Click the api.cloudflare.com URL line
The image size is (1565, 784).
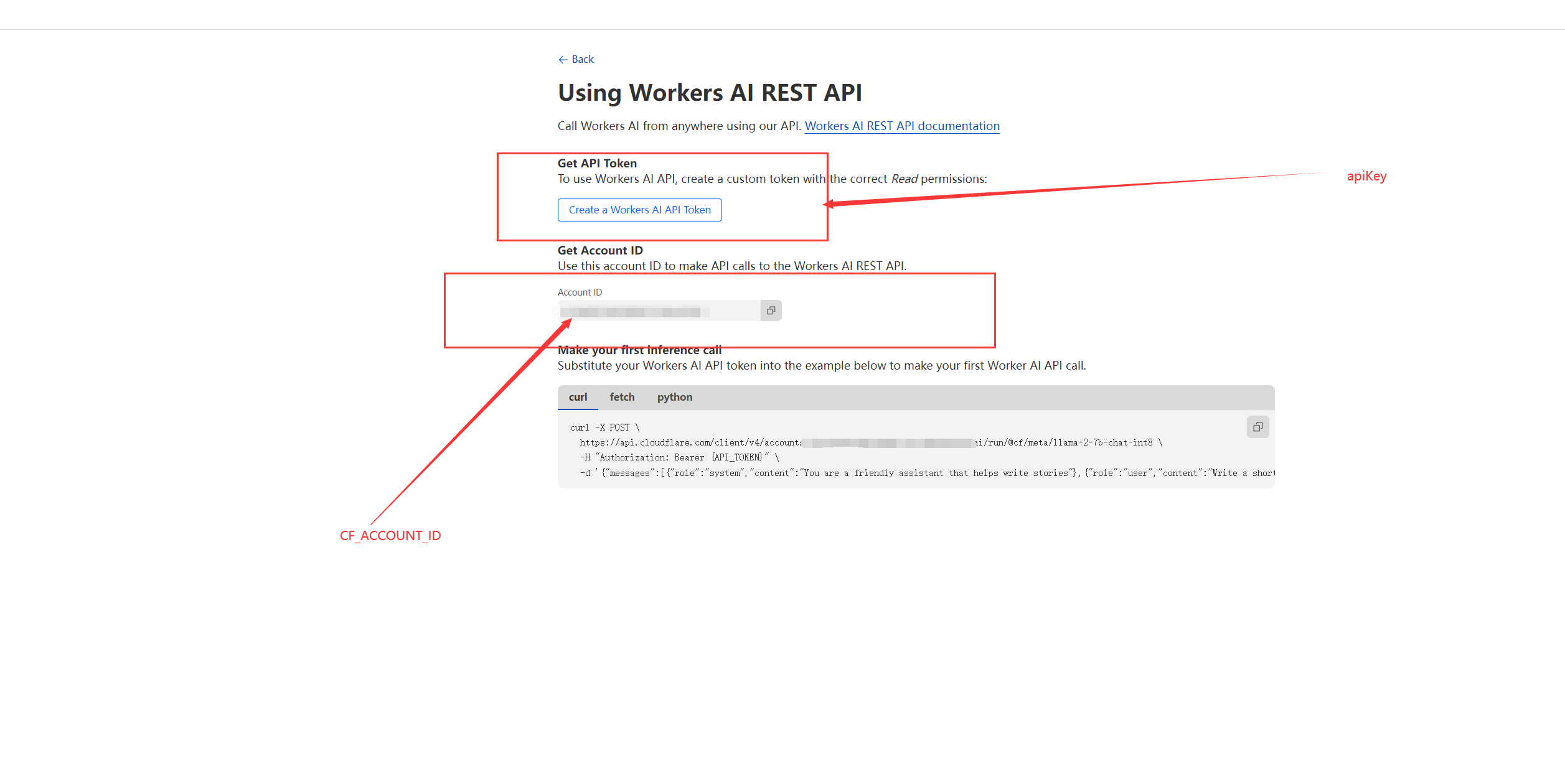(x=871, y=442)
